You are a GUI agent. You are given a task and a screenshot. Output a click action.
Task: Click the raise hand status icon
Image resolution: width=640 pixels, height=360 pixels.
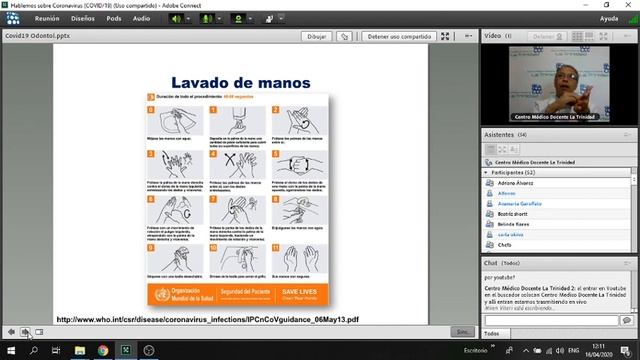pos(269,19)
